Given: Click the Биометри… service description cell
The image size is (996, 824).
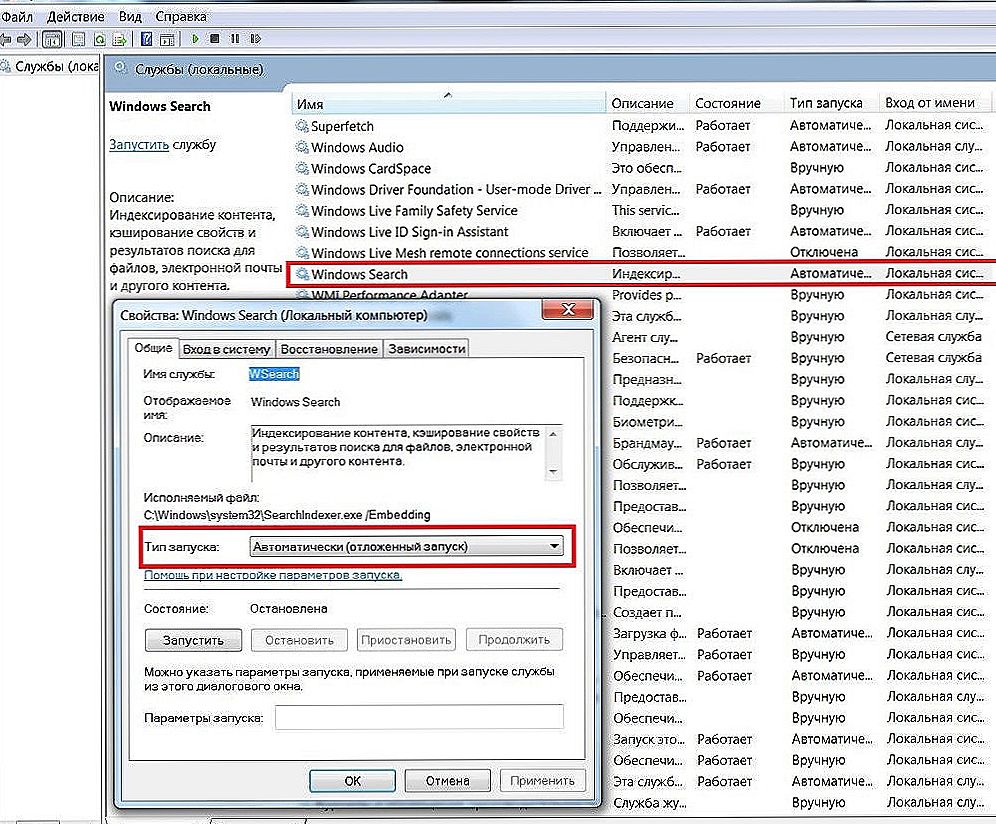Looking at the screenshot, I should (648, 422).
